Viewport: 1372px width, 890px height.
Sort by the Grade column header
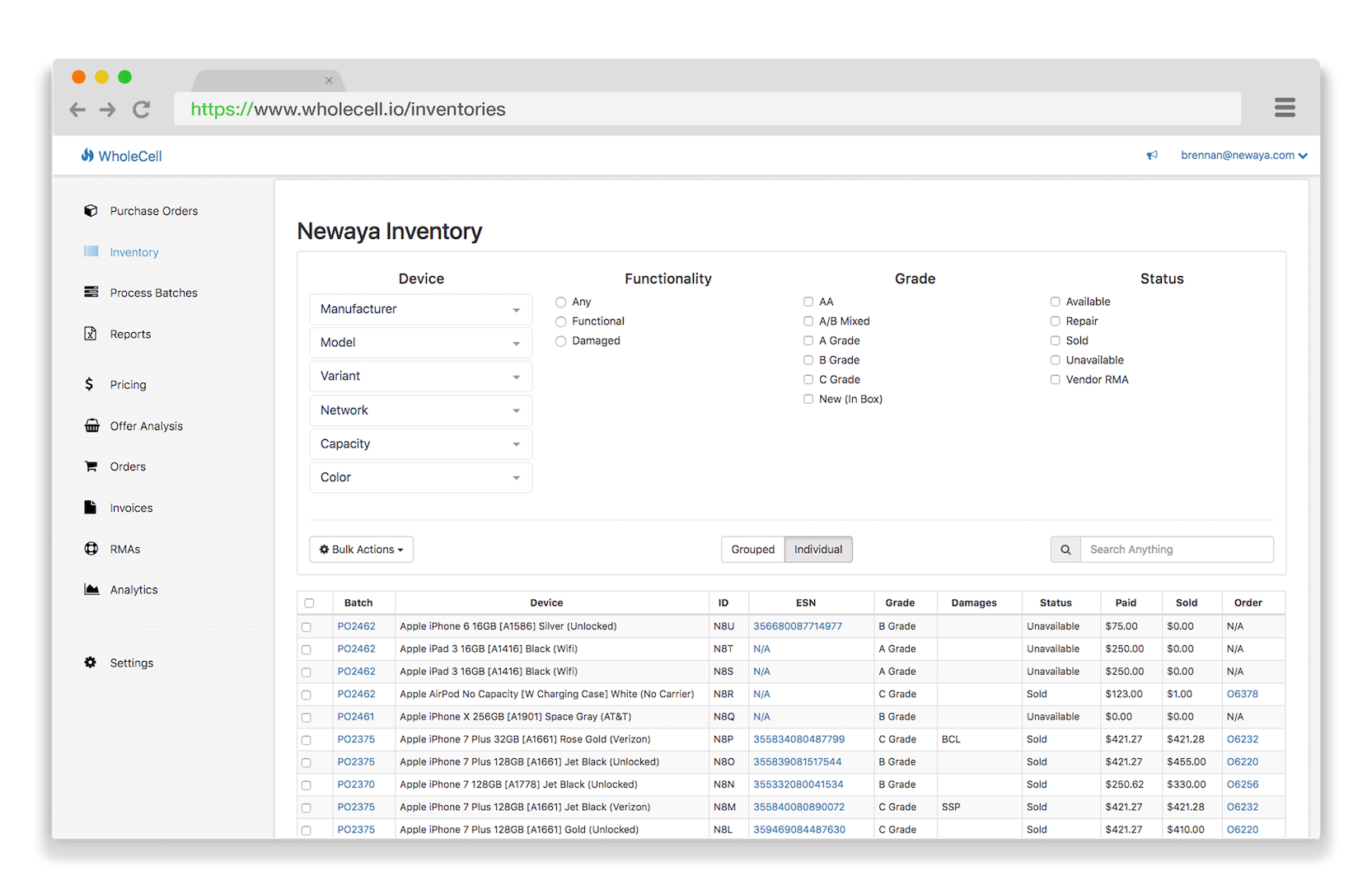(x=900, y=602)
